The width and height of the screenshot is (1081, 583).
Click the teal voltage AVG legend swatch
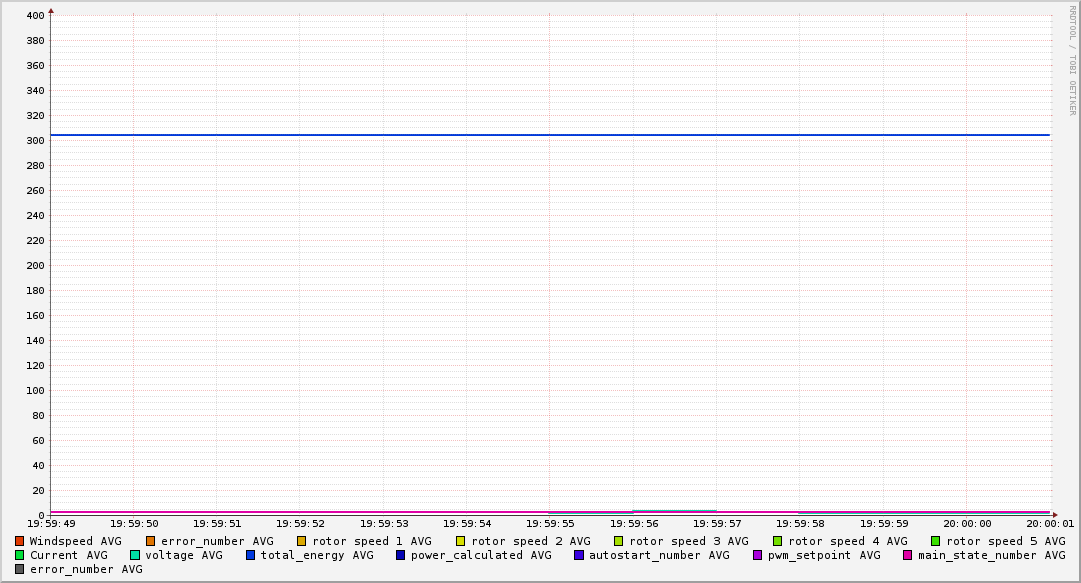[135, 555]
